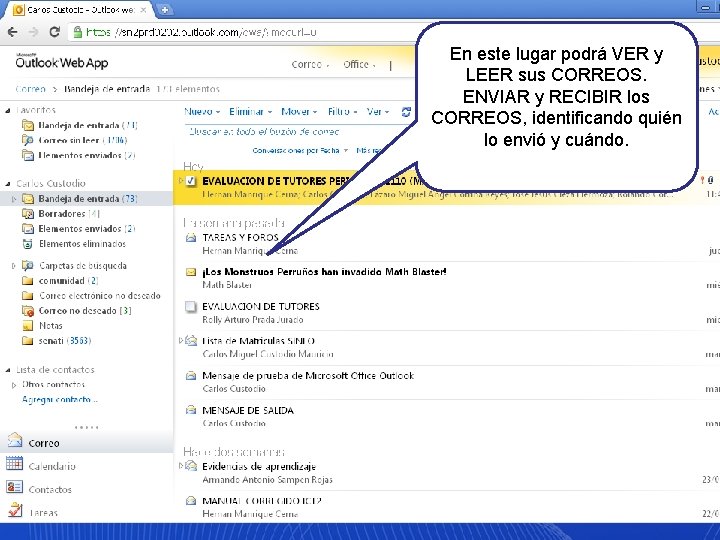Click Correo no deseado junk icon

(x=28, y=311)
